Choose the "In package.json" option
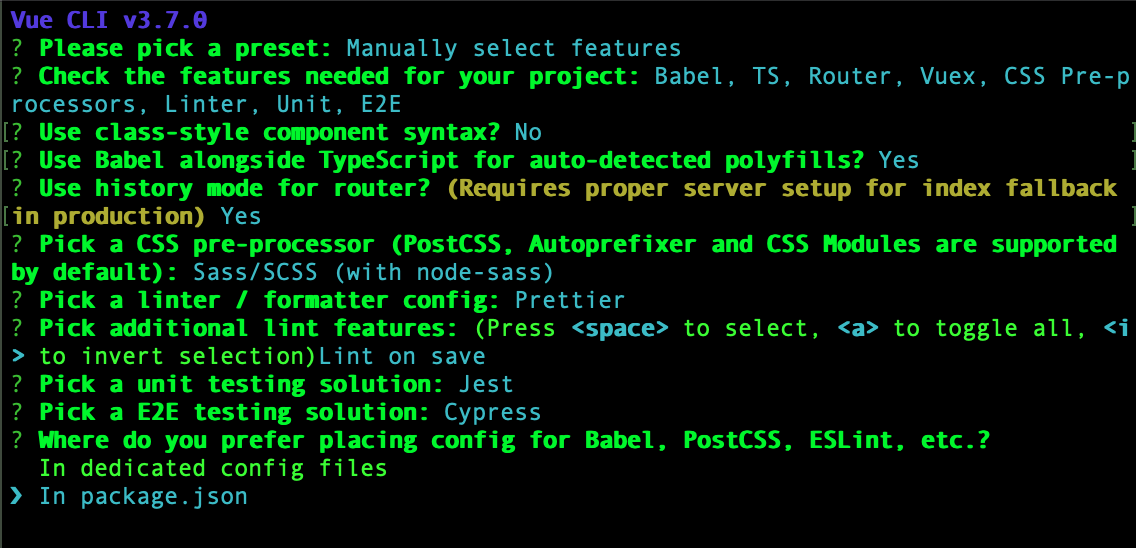This screenshot has width=1136, height=548. click(143, 497)
